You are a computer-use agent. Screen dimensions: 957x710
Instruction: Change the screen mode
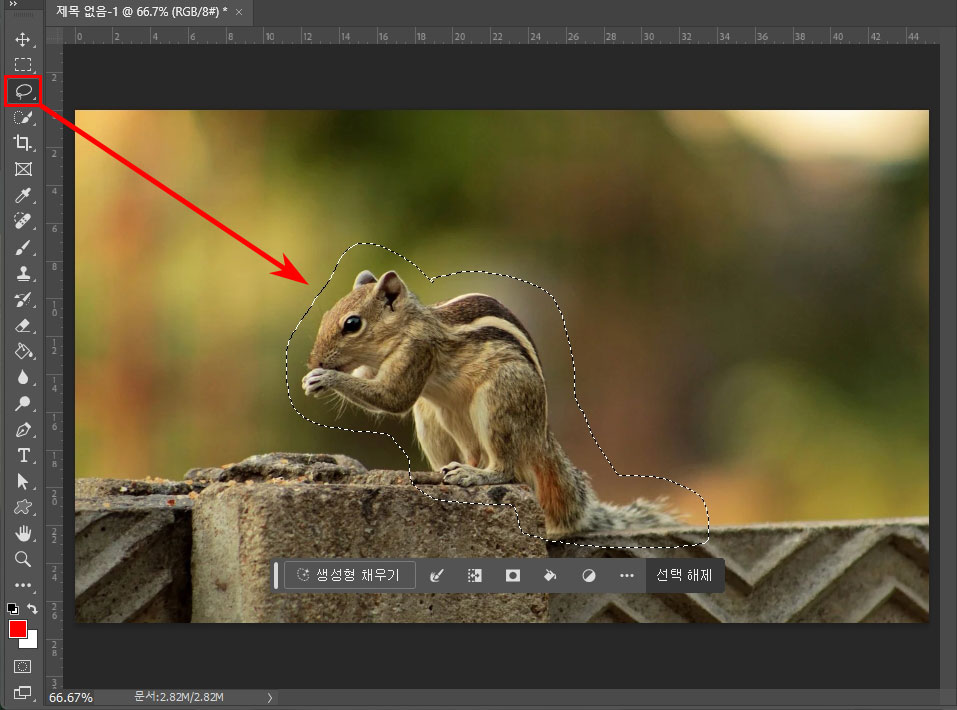point(23,692)
